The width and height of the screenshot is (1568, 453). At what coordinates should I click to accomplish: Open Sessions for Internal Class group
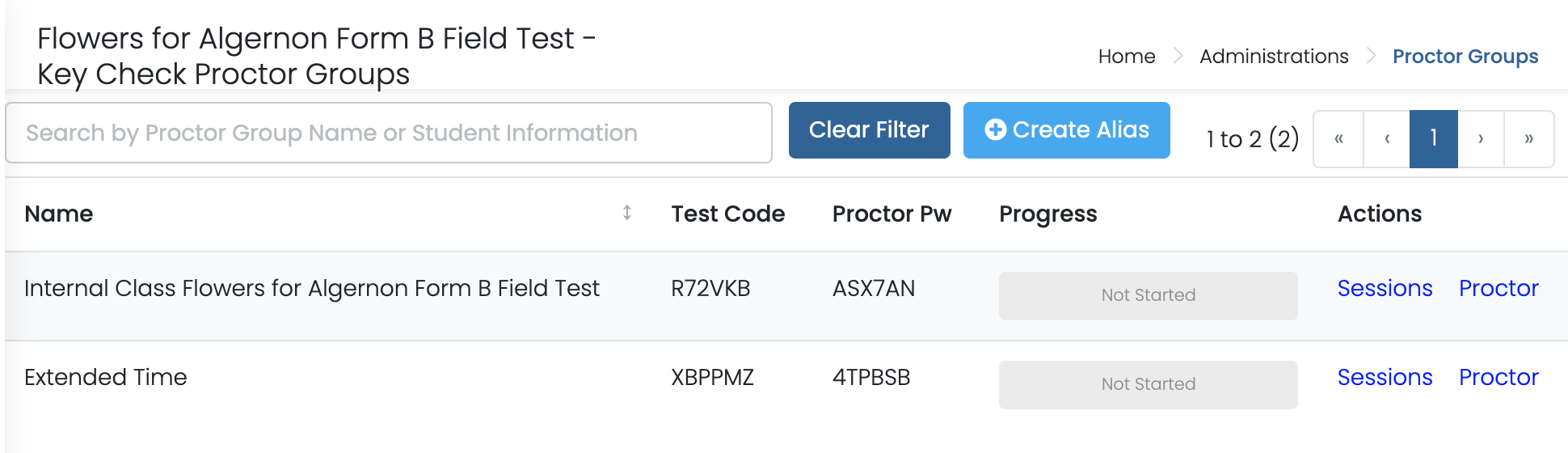1385,289
